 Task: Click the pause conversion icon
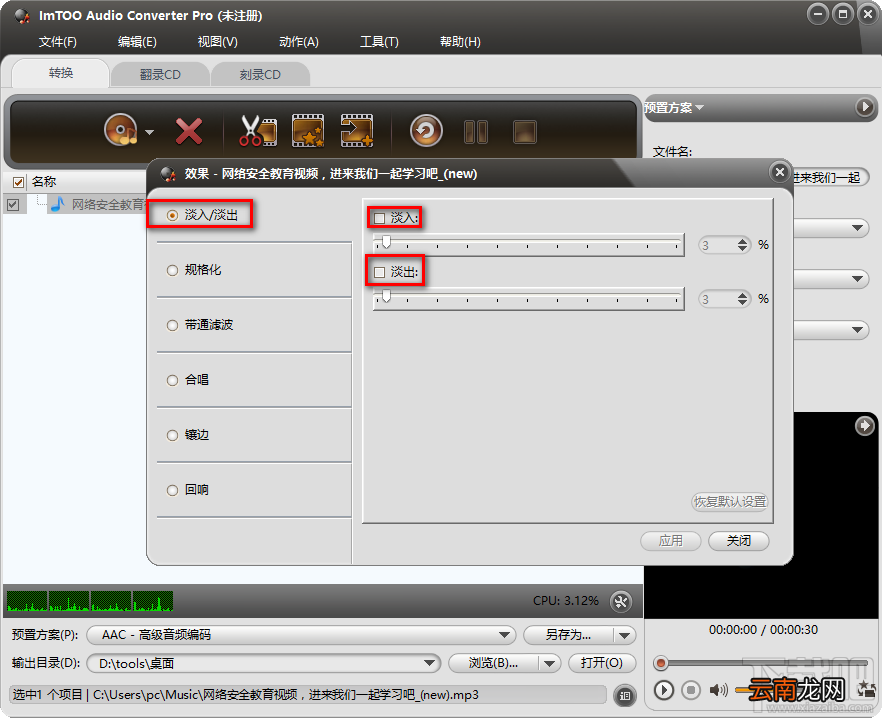point(476,132)
